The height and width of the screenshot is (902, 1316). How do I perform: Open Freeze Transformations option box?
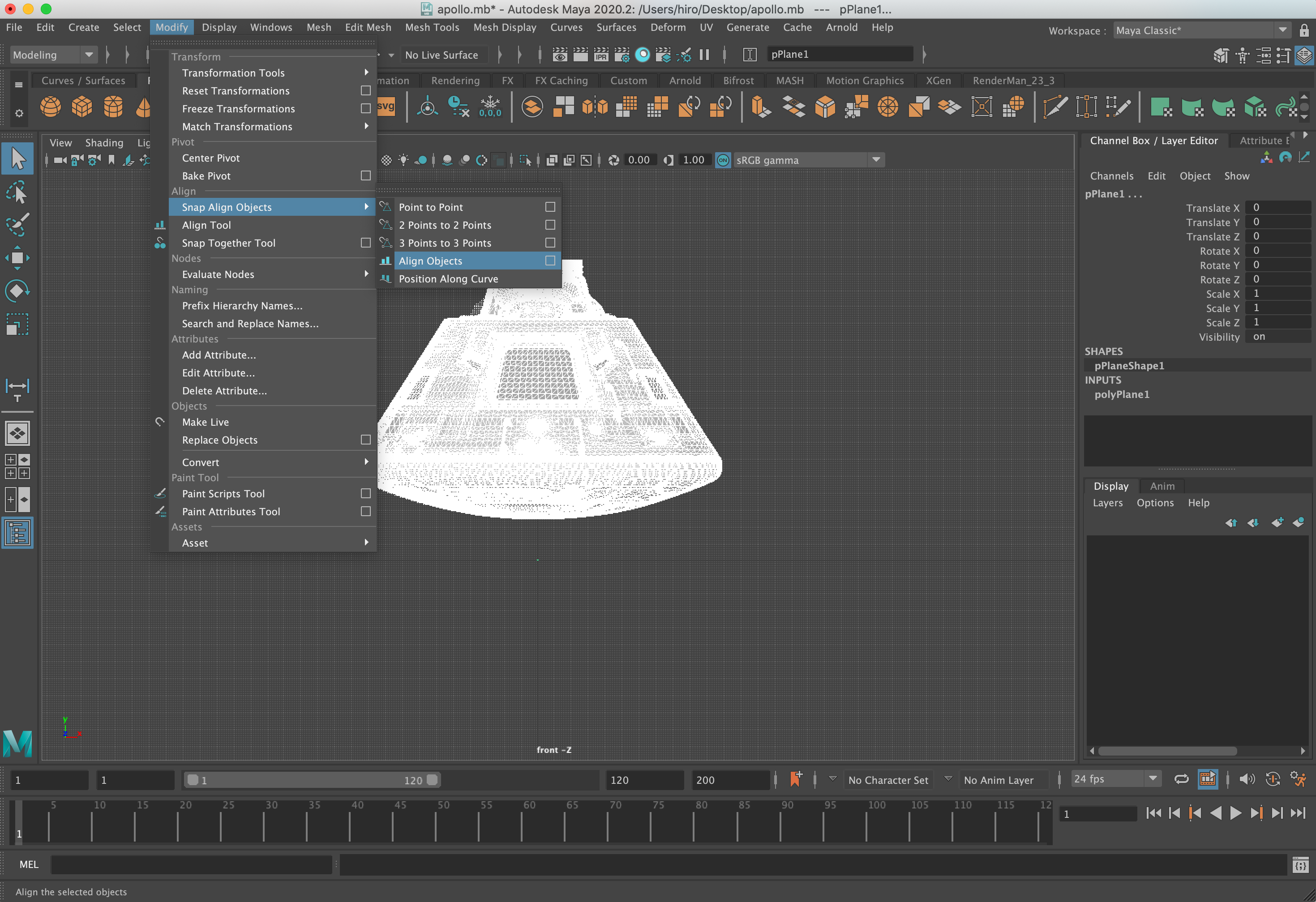pyautogui.click(x=366, y=108)
